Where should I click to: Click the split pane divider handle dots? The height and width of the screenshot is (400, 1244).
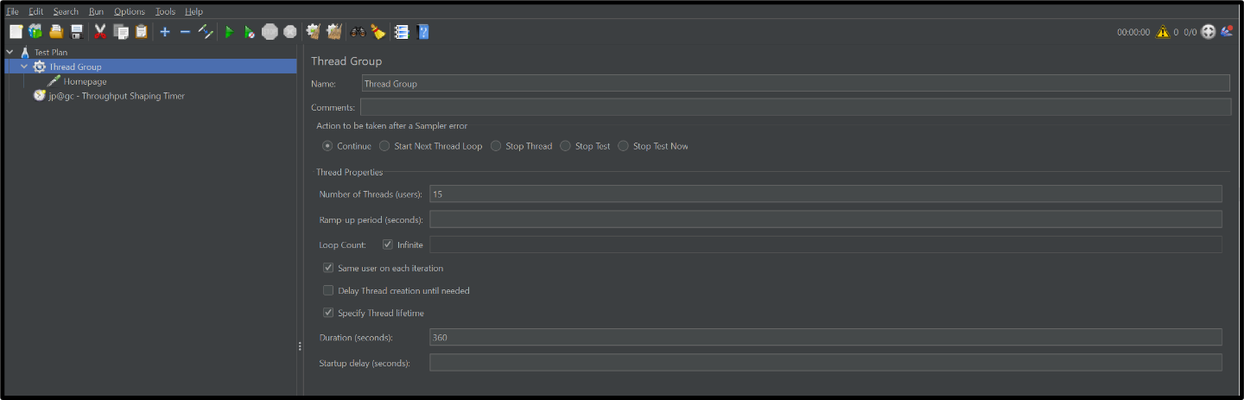point(300,346)
